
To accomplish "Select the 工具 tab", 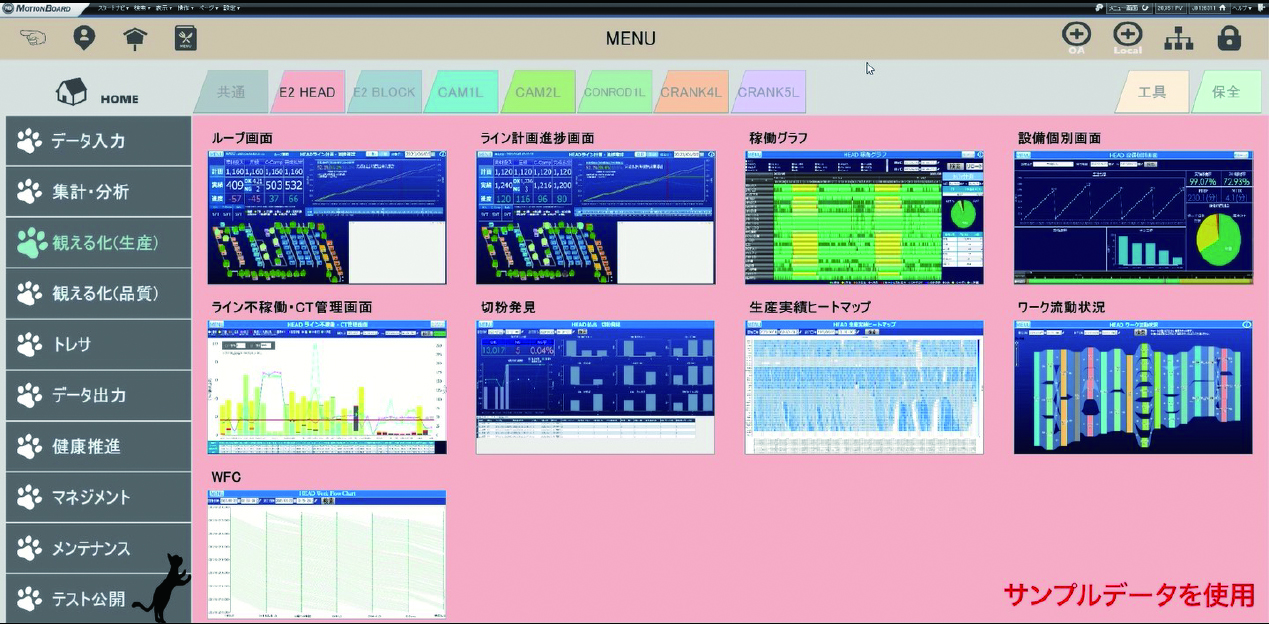I will (x=1152, y=92).
